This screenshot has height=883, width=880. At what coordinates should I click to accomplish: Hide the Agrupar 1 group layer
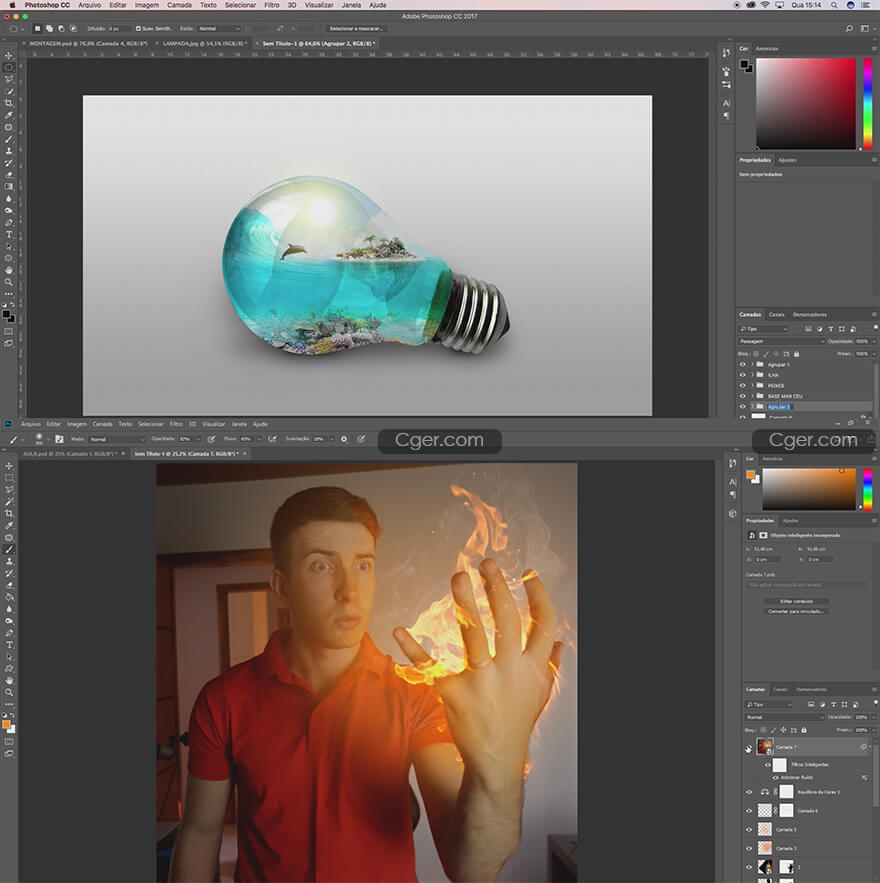pos(743,364)
